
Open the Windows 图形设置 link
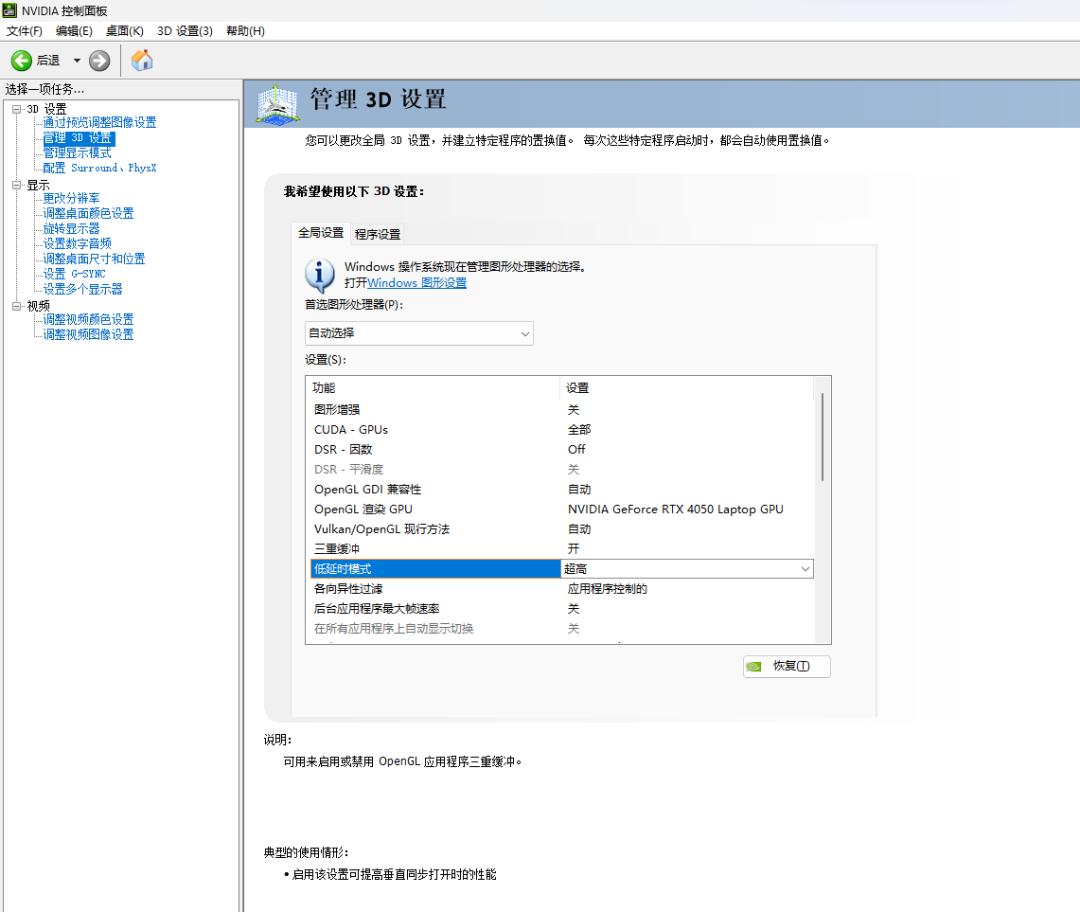[417, 283]
